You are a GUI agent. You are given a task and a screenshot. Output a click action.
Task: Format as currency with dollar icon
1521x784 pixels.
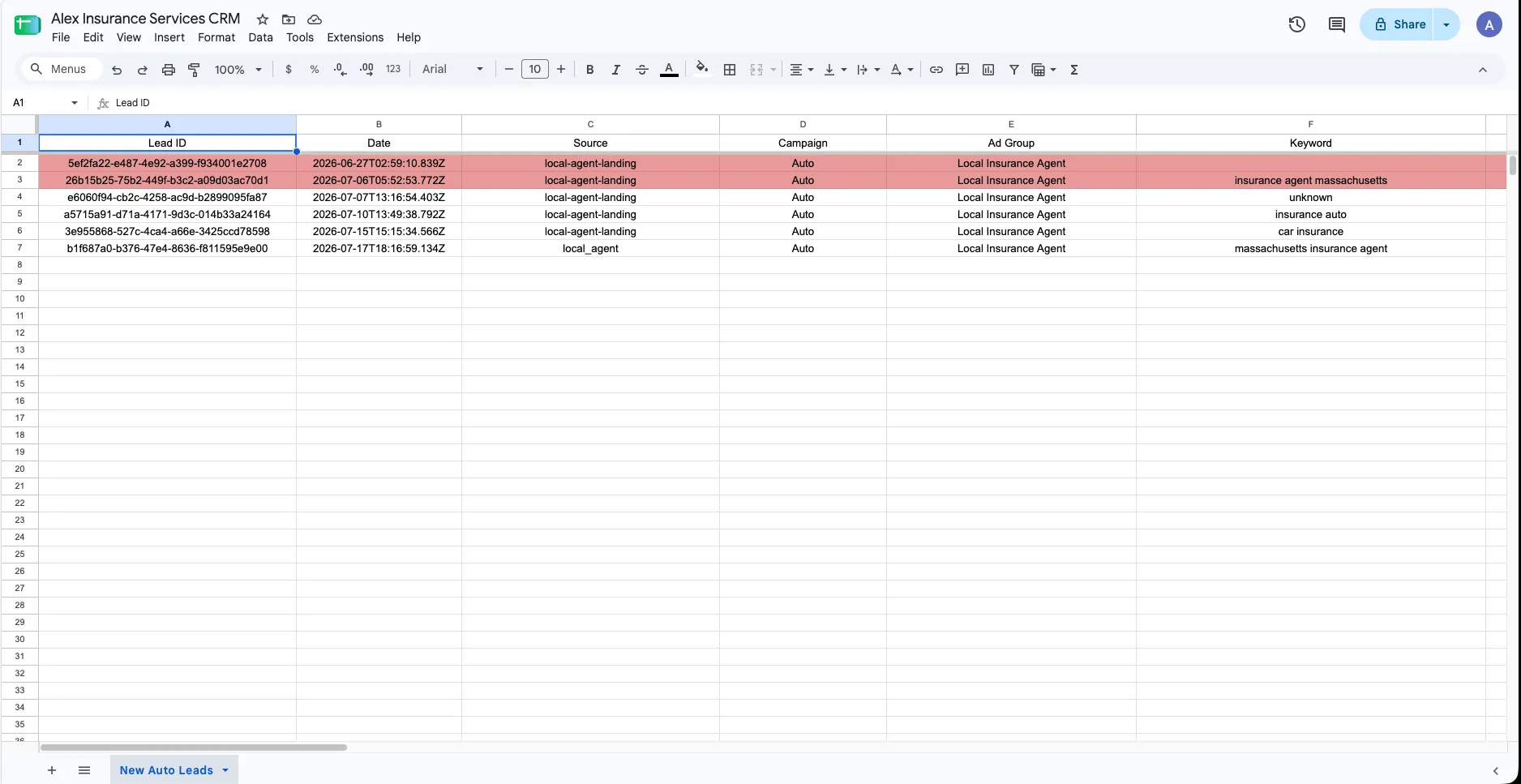coord(289,70)
